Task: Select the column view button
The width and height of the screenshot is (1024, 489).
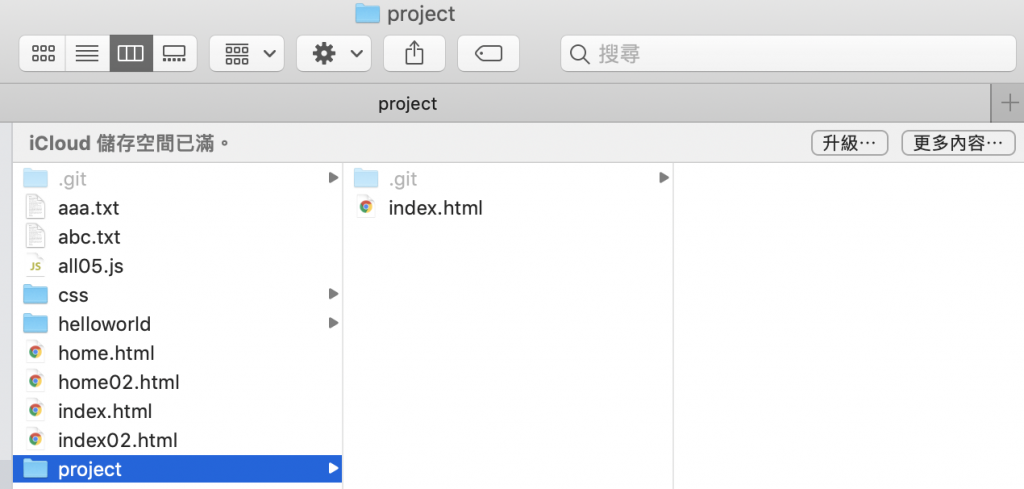Action: (131, 54)
